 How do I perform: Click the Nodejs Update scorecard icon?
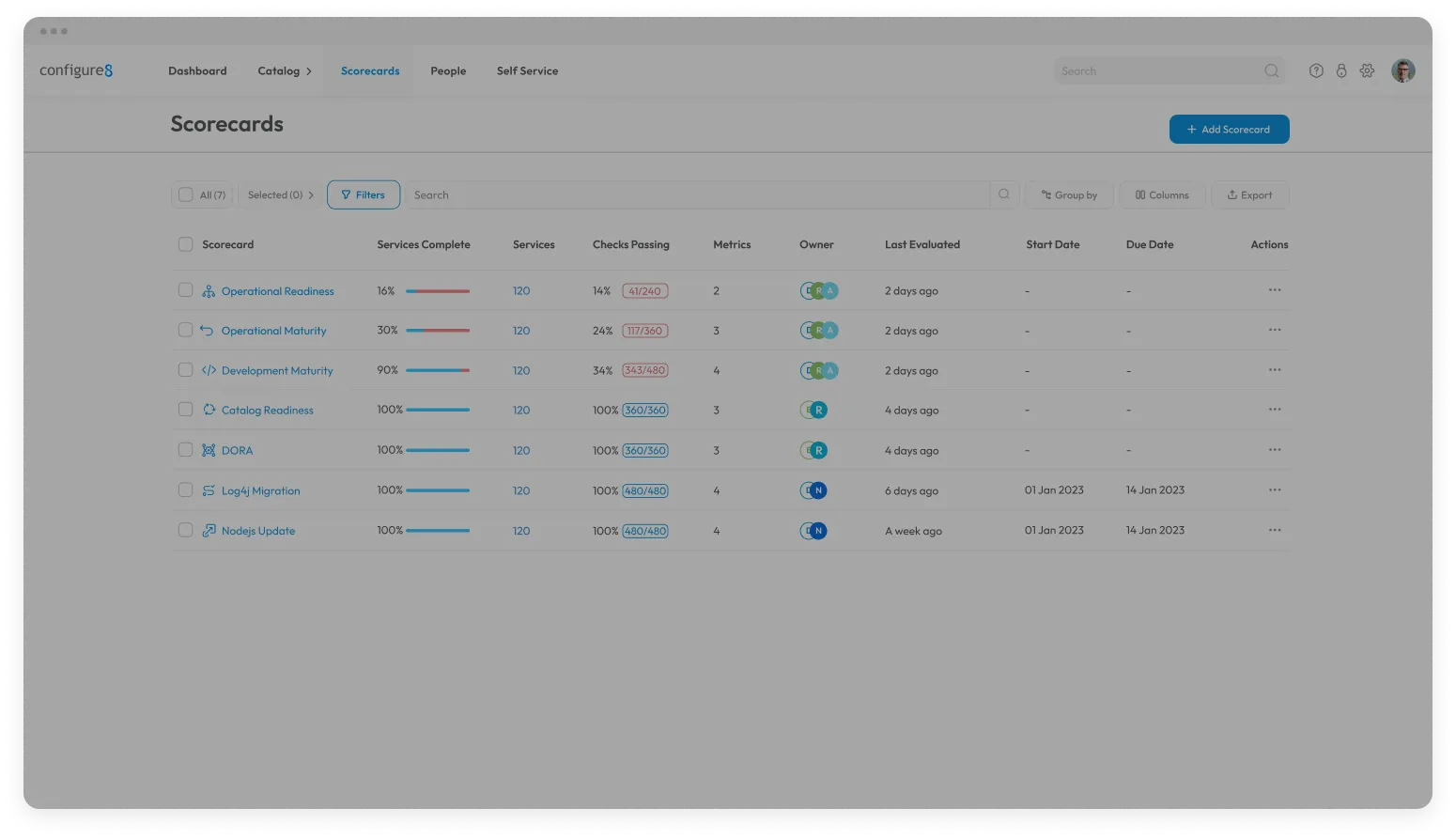[209, 531]
